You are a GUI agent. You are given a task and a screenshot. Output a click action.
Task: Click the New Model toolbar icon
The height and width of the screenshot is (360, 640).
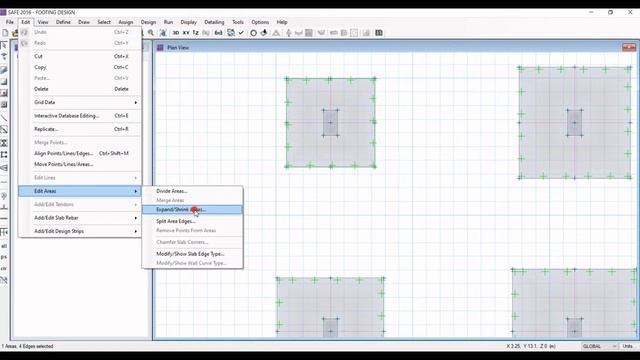point(5,33)
